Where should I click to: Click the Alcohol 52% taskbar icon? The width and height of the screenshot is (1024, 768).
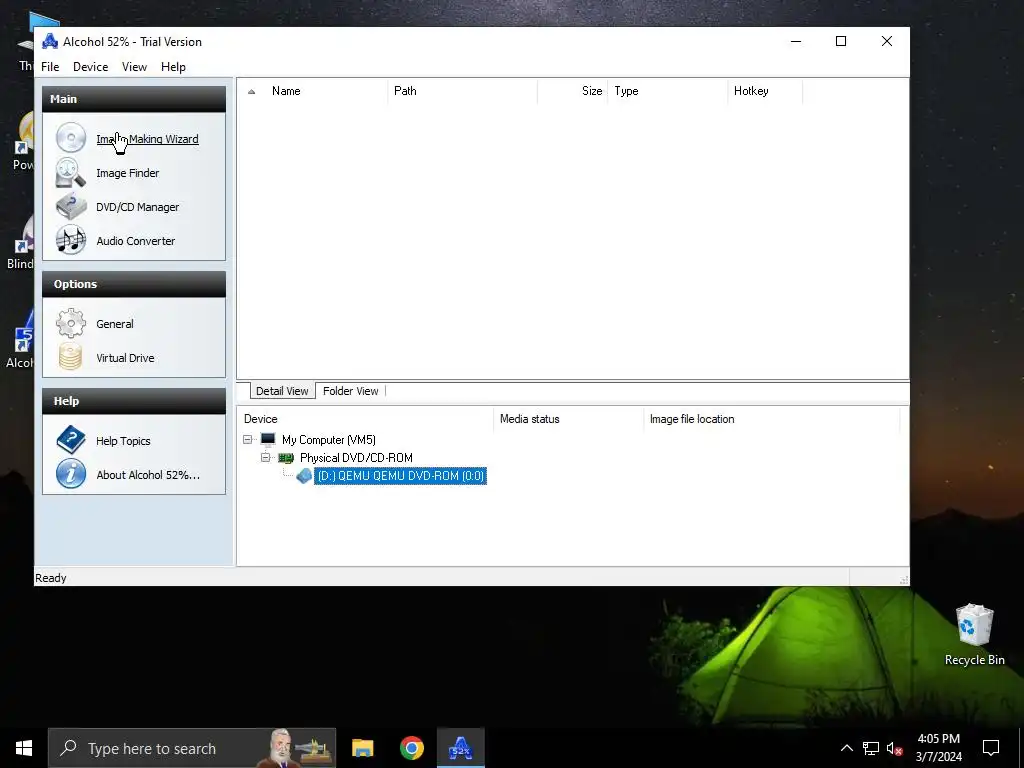click(460, 748)
